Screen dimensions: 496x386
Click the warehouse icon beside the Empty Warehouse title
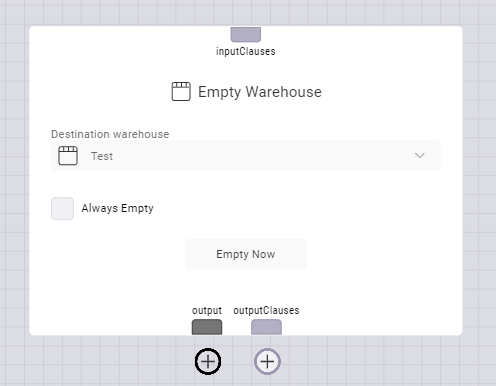181,91
